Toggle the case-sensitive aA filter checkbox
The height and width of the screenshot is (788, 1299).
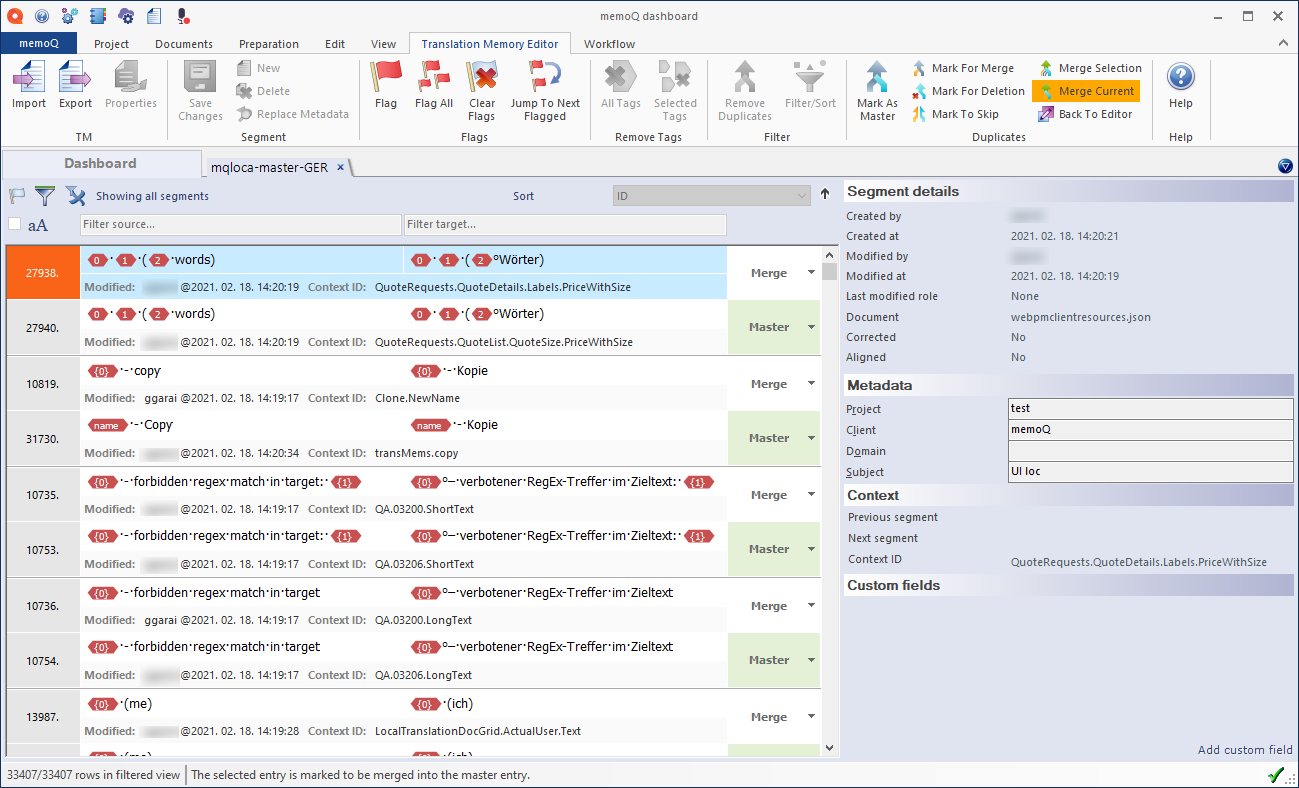(15, 224)
